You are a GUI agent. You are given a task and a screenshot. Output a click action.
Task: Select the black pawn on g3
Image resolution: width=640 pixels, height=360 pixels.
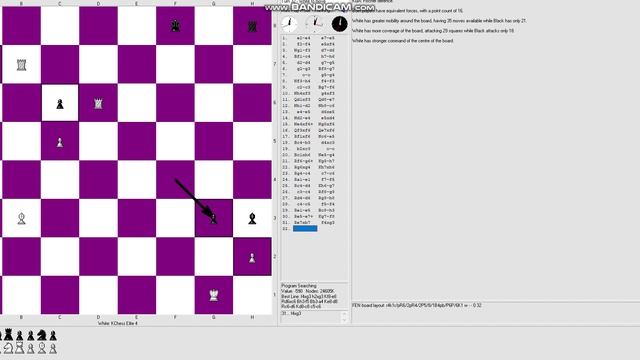pos(214,219)
